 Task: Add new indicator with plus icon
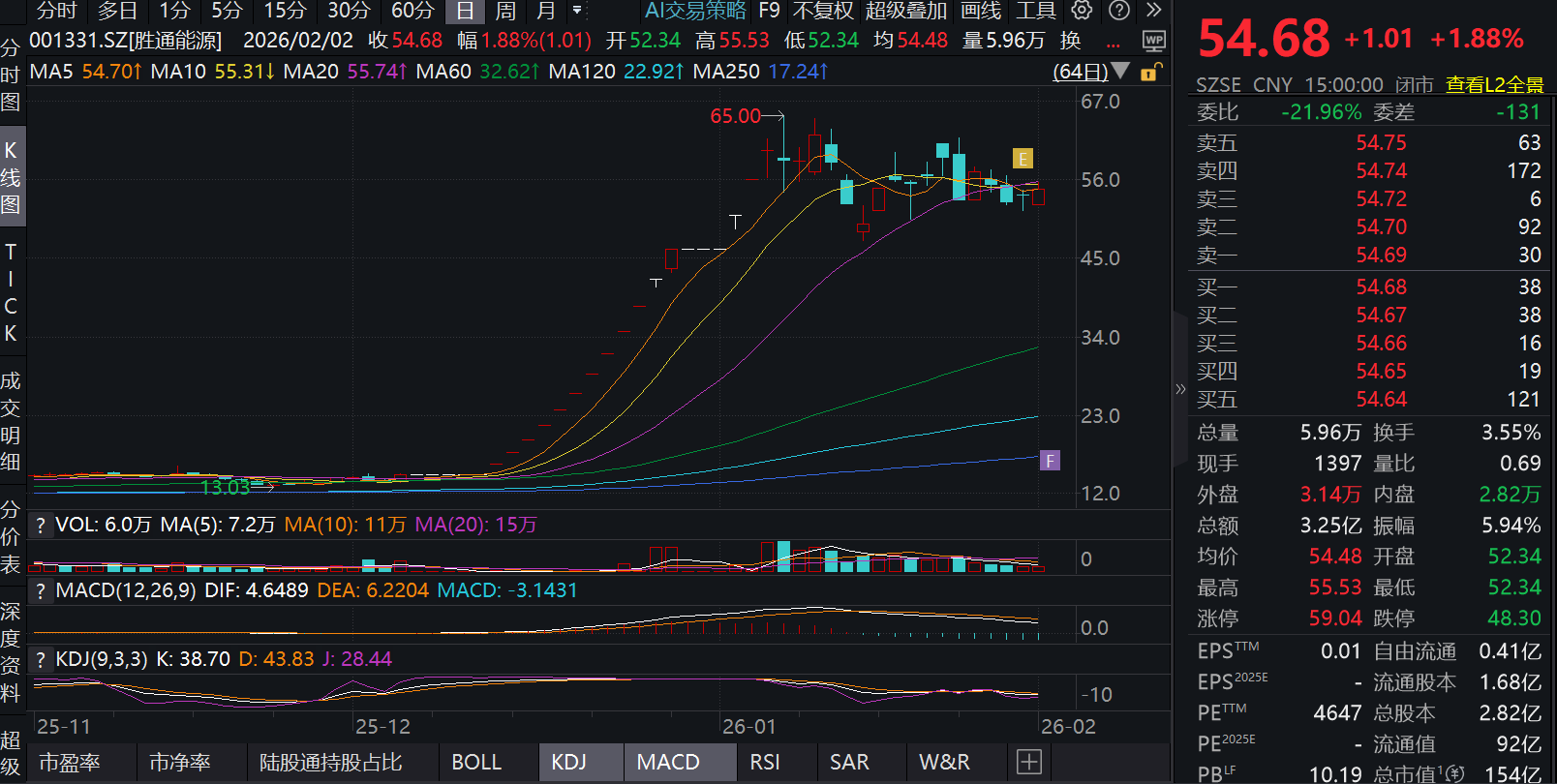[1028, 762]
